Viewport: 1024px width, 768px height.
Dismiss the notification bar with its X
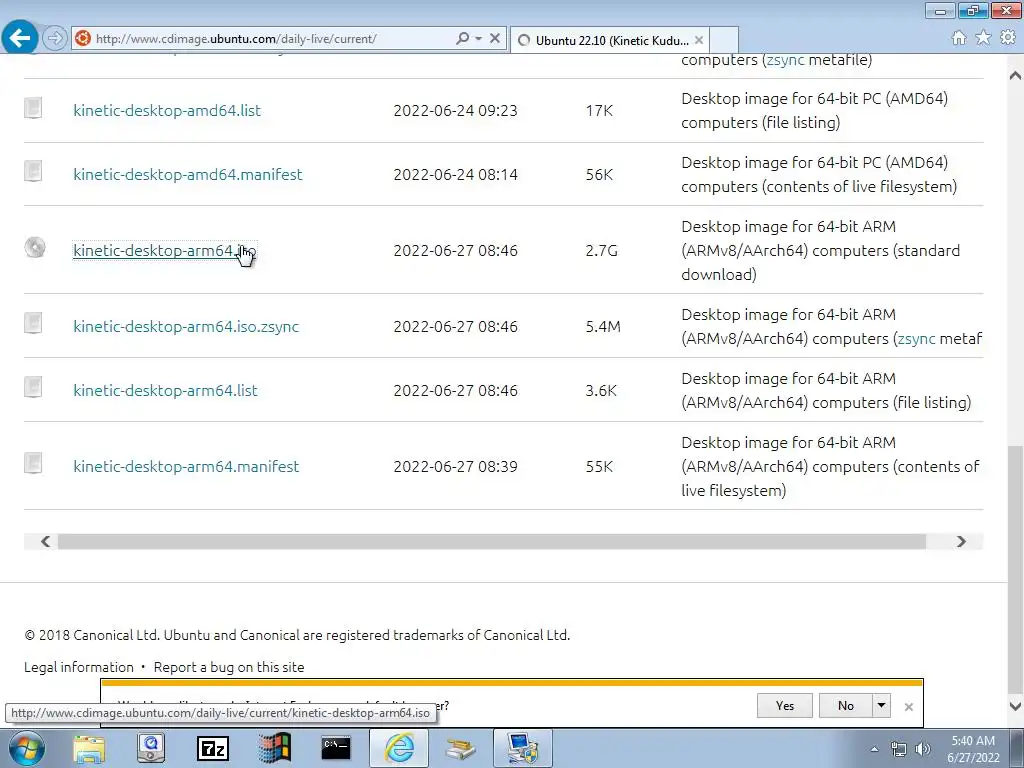[908, 707]
